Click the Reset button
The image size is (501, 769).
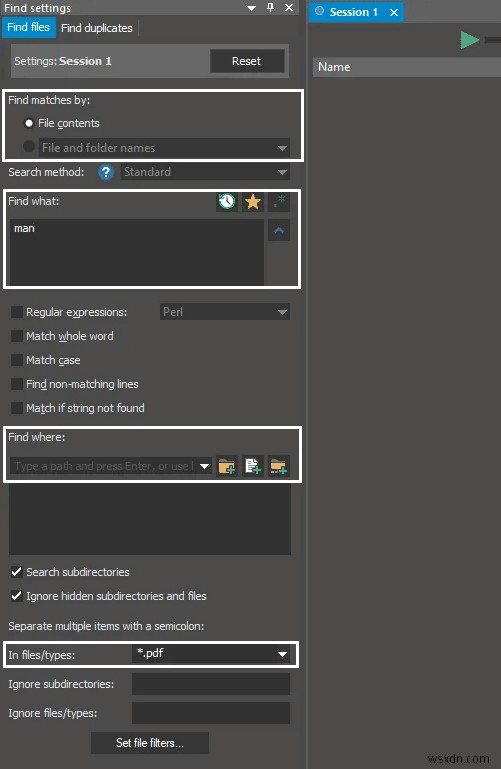pyautogui.click(x=247, y=61)
